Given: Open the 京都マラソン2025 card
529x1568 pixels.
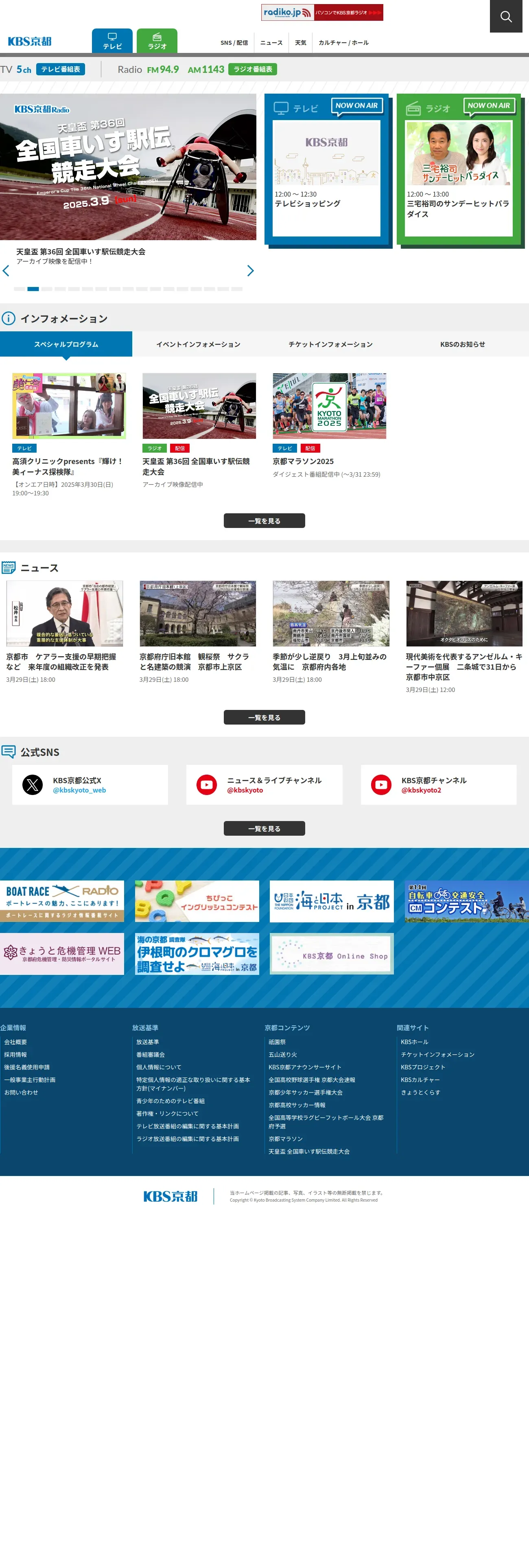Looking at the screenshot, I should (329, 425).
